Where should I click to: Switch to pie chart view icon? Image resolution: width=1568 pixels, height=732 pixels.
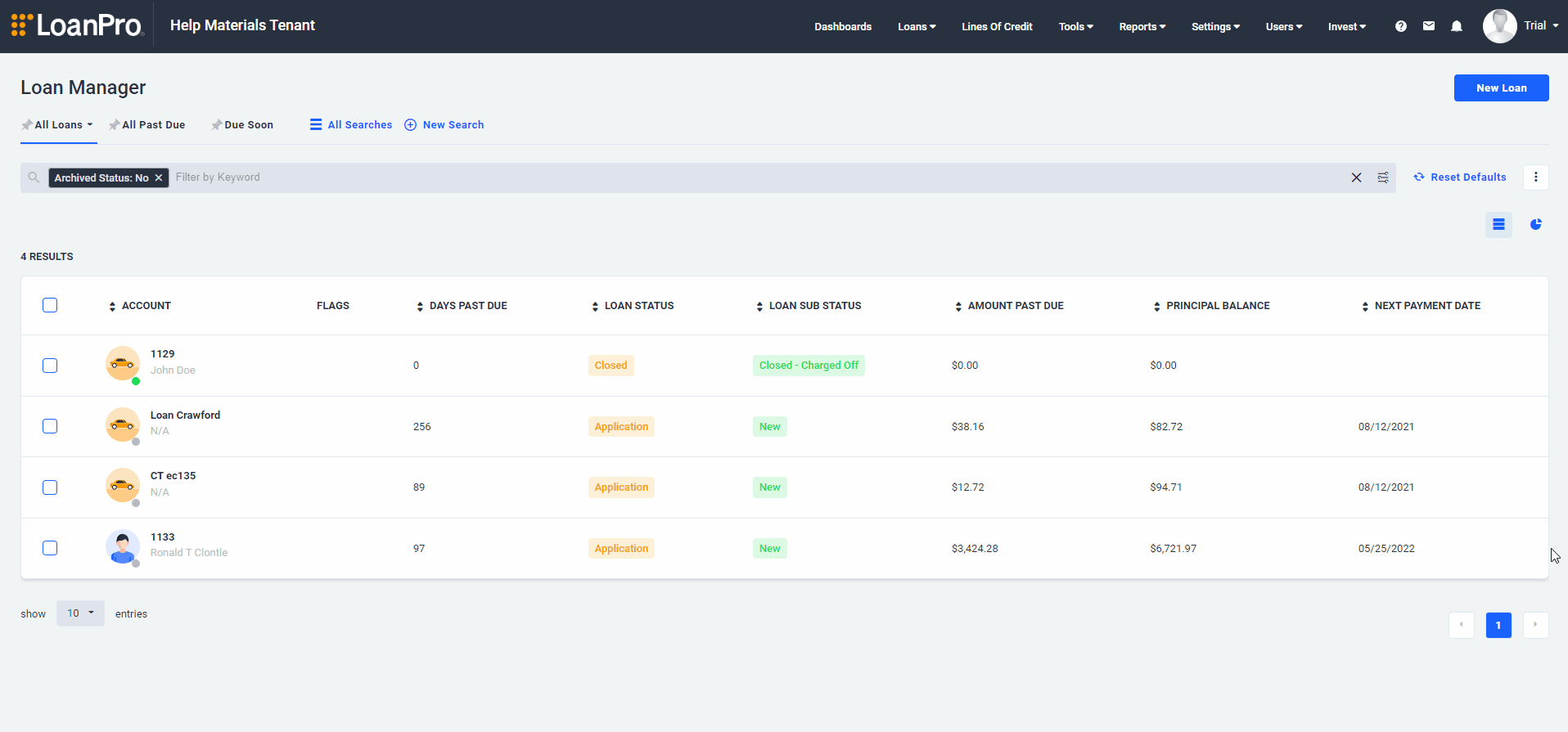coord(1536,224)
